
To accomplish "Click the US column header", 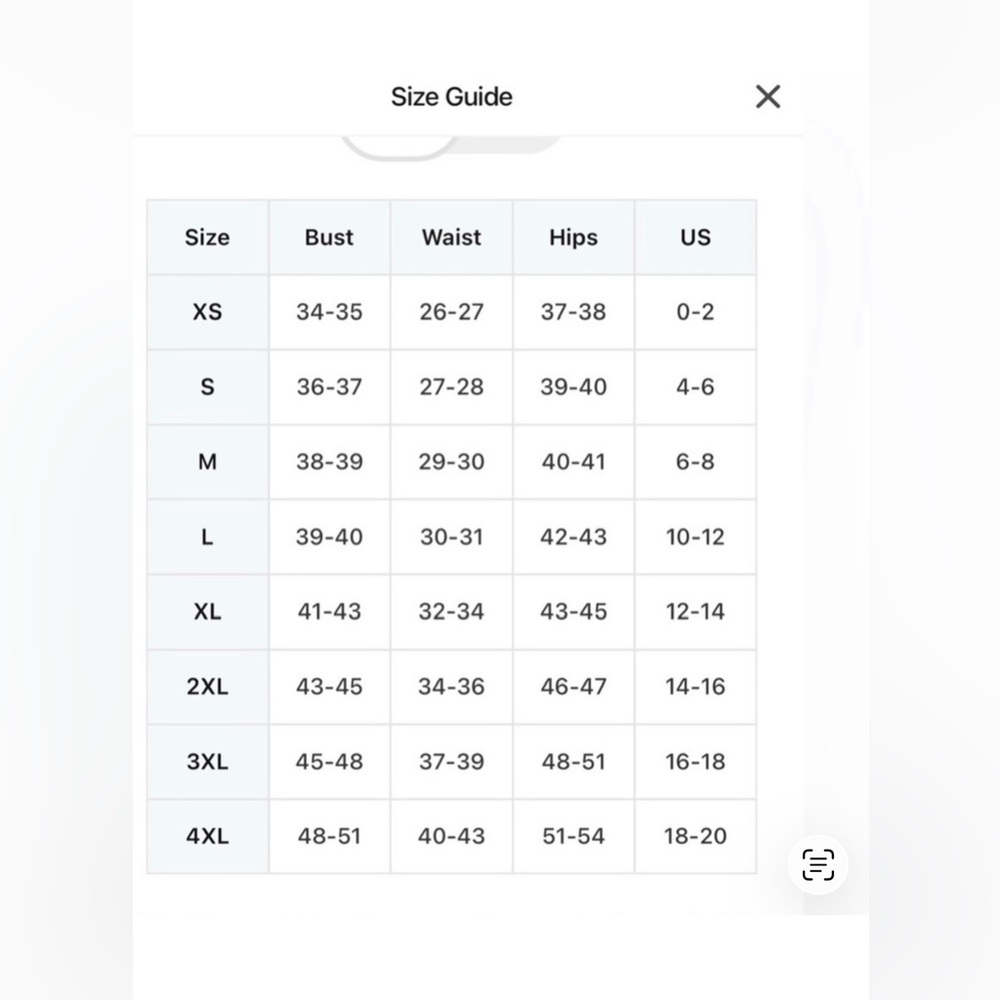I will (x=695, y=237).
